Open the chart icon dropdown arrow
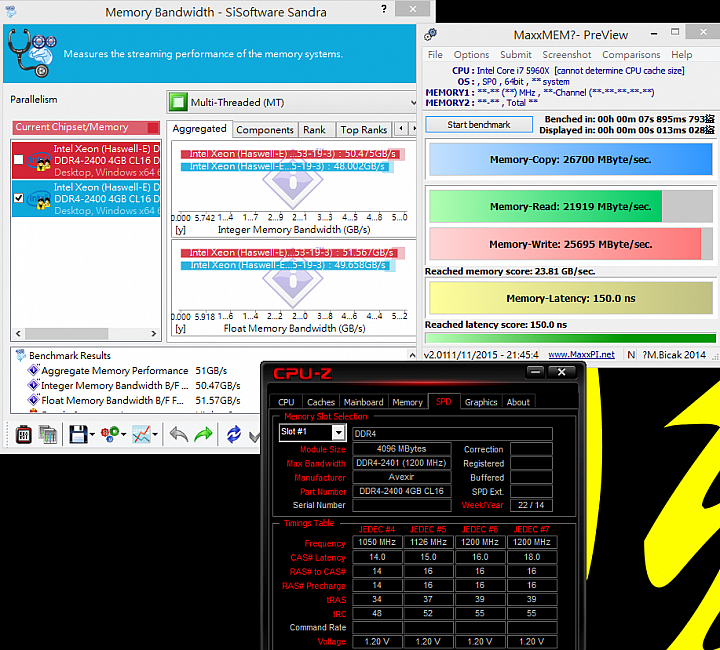This screenshot has width=720, height=650. pos(155,434)
